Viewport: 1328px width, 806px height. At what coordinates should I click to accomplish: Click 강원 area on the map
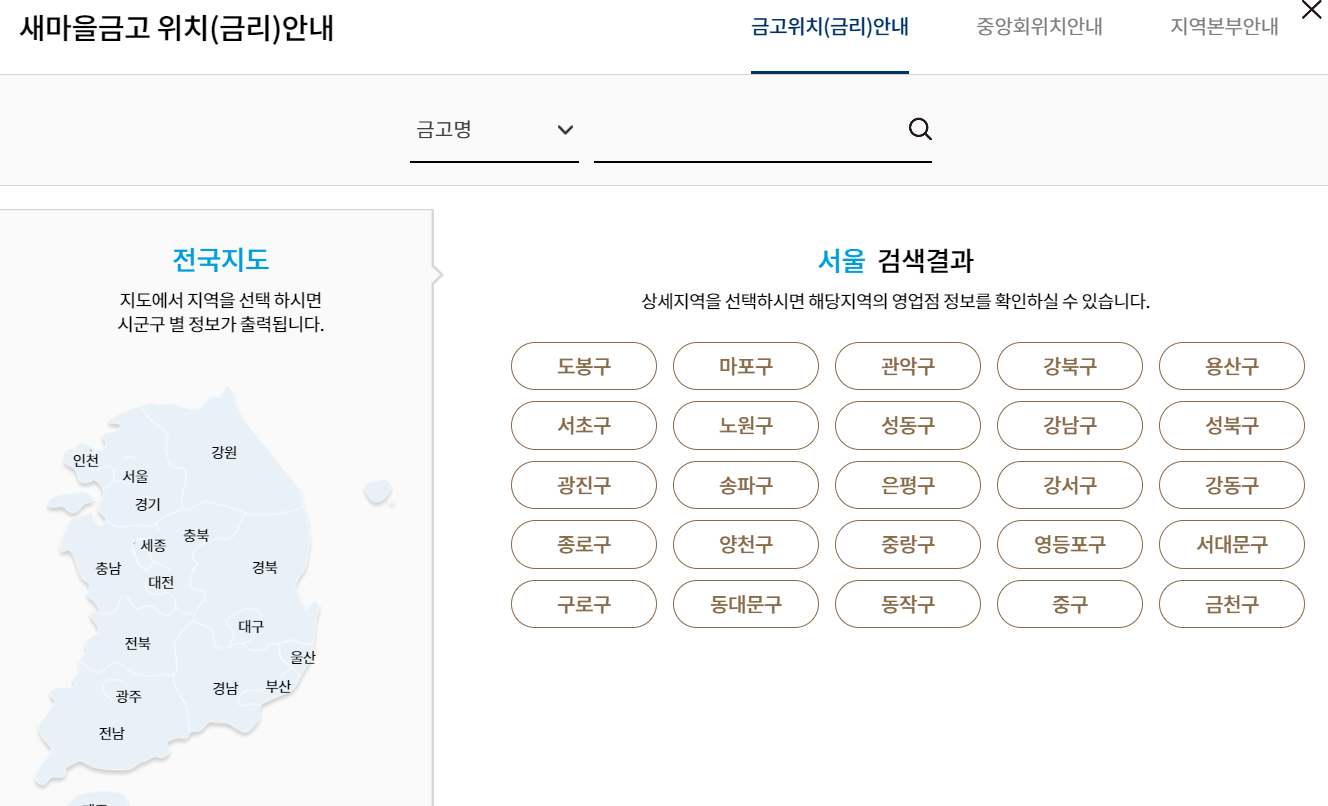tap(226, 452)
